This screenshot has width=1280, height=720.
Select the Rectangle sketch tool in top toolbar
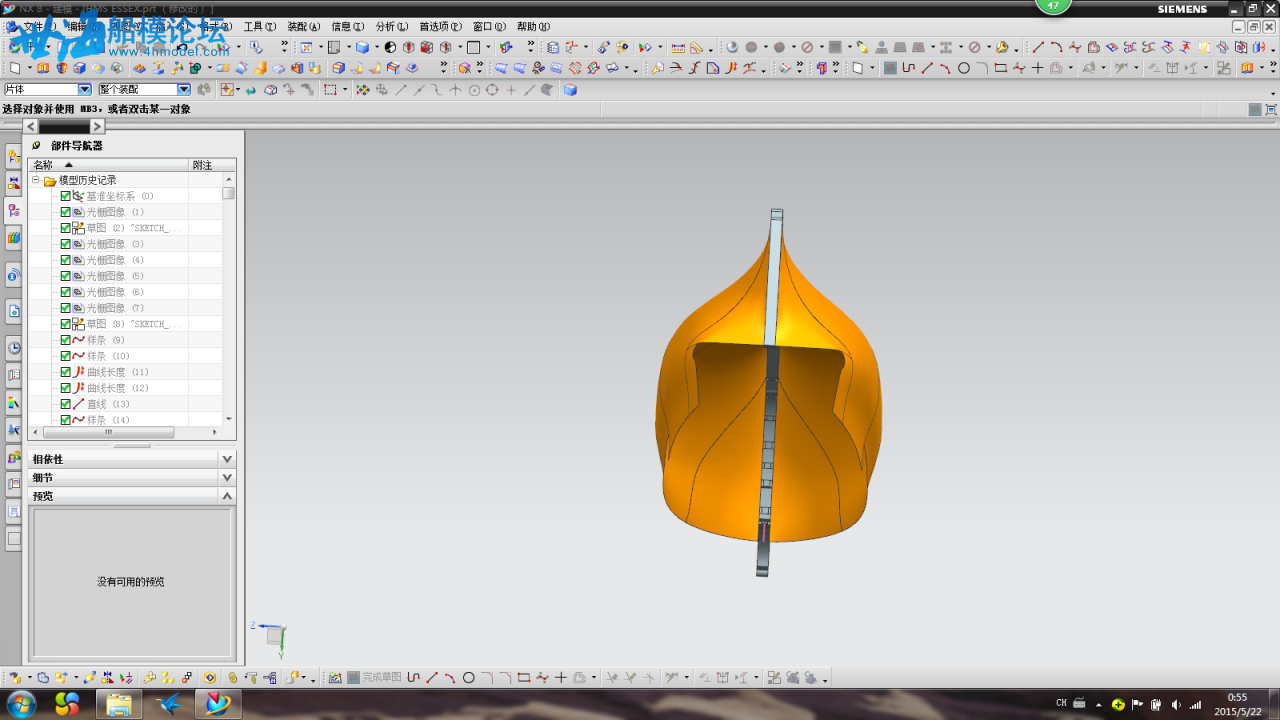pos(1001,68)
